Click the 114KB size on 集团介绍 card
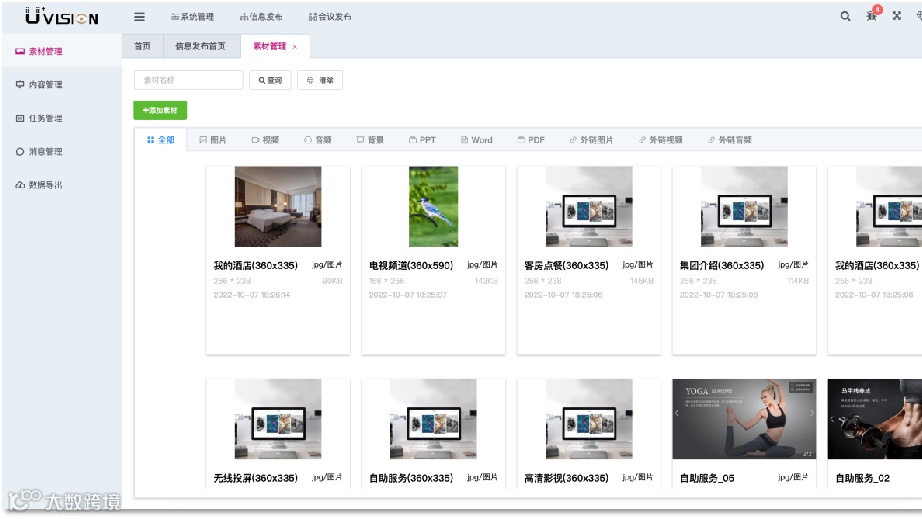 [x=798, y=281]
